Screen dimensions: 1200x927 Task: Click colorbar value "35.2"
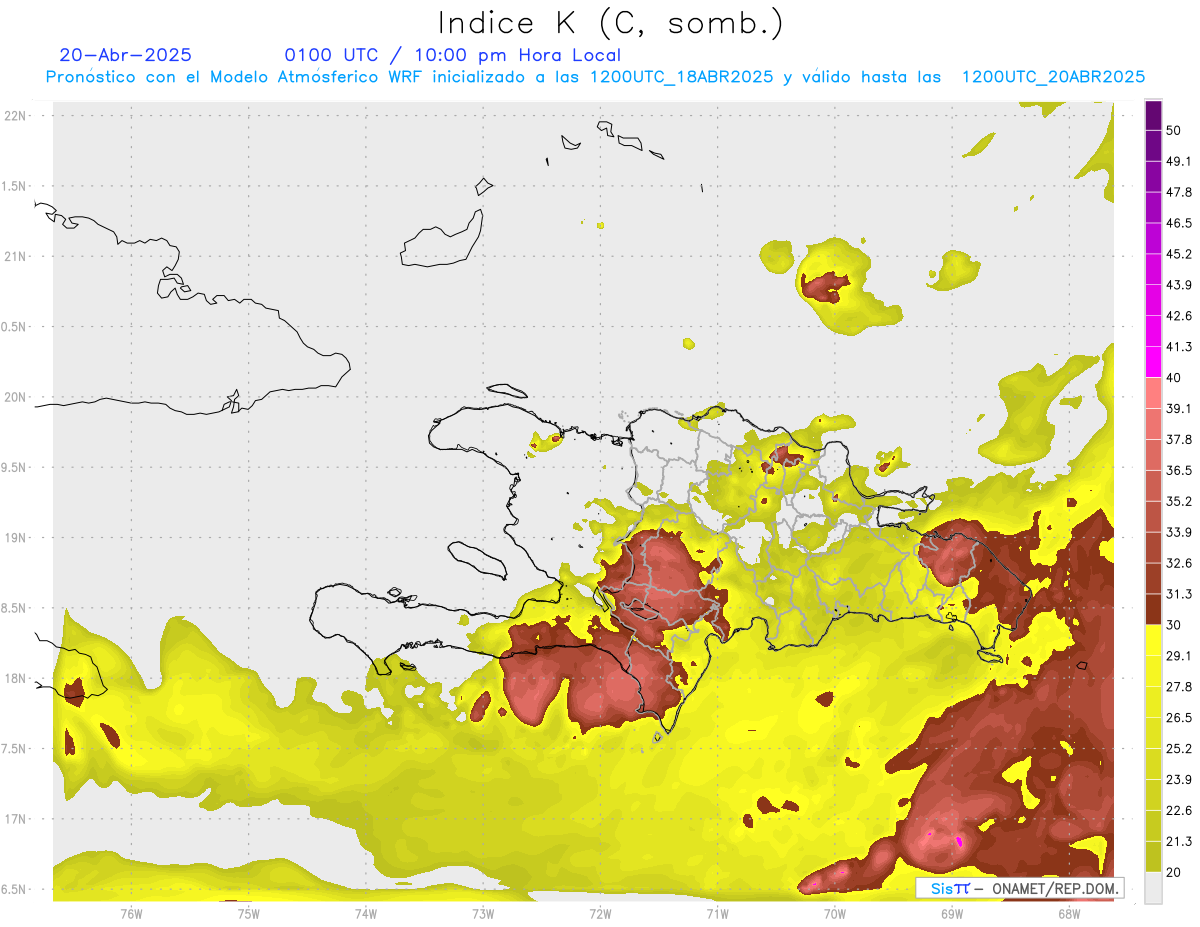(x=1179, y=501)
